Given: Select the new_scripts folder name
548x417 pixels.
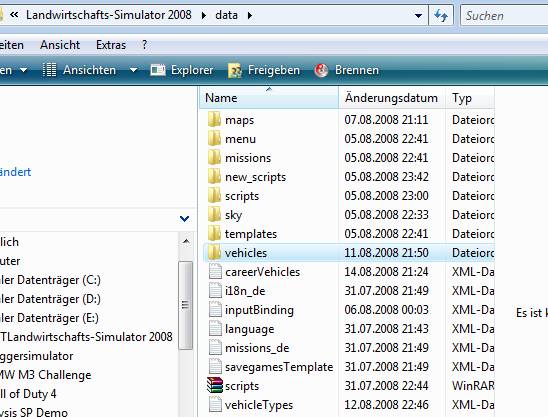Looking at the screenshot, I should click(x=255, y=177).
